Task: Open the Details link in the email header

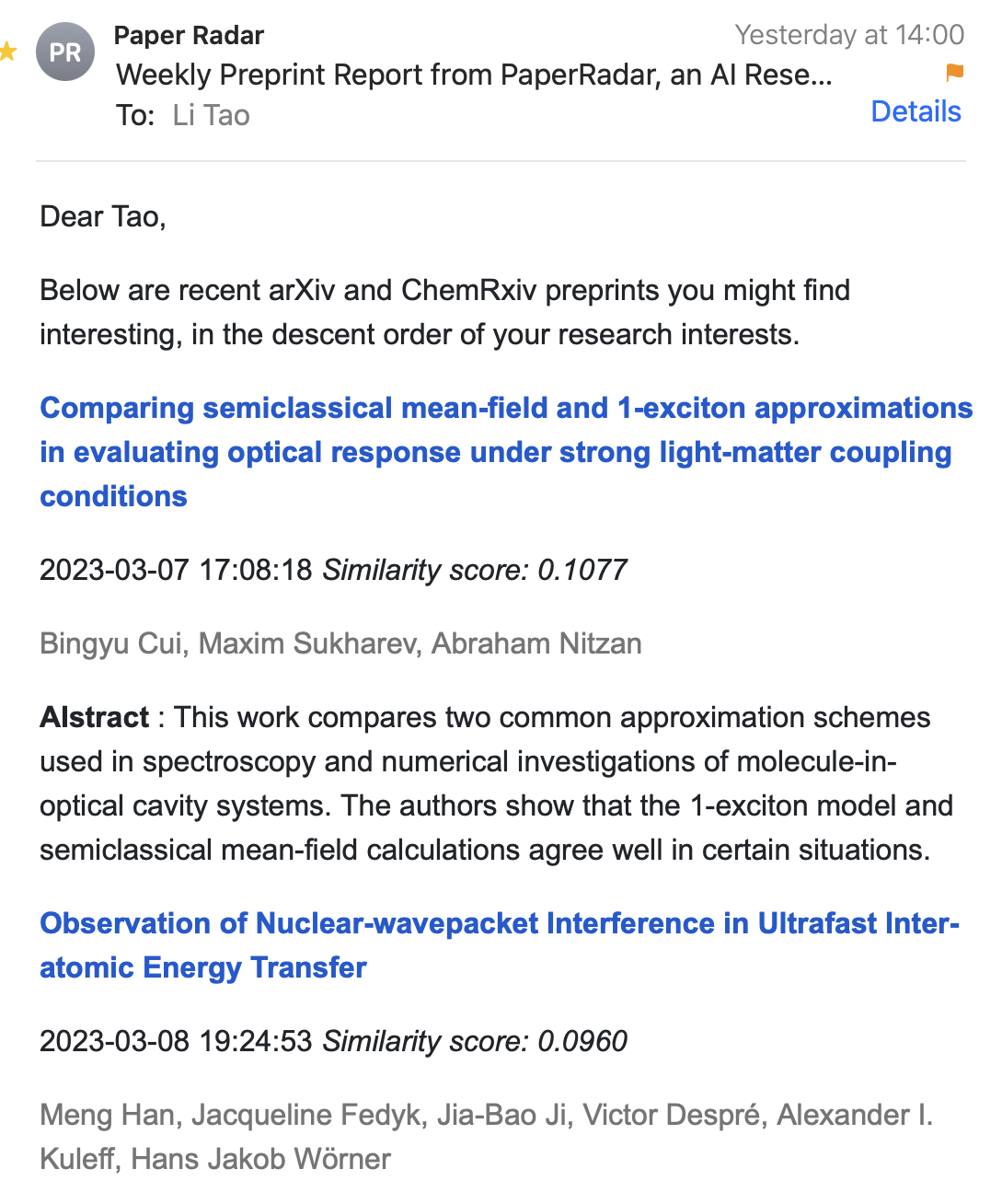Action: (x=916, y=111)
